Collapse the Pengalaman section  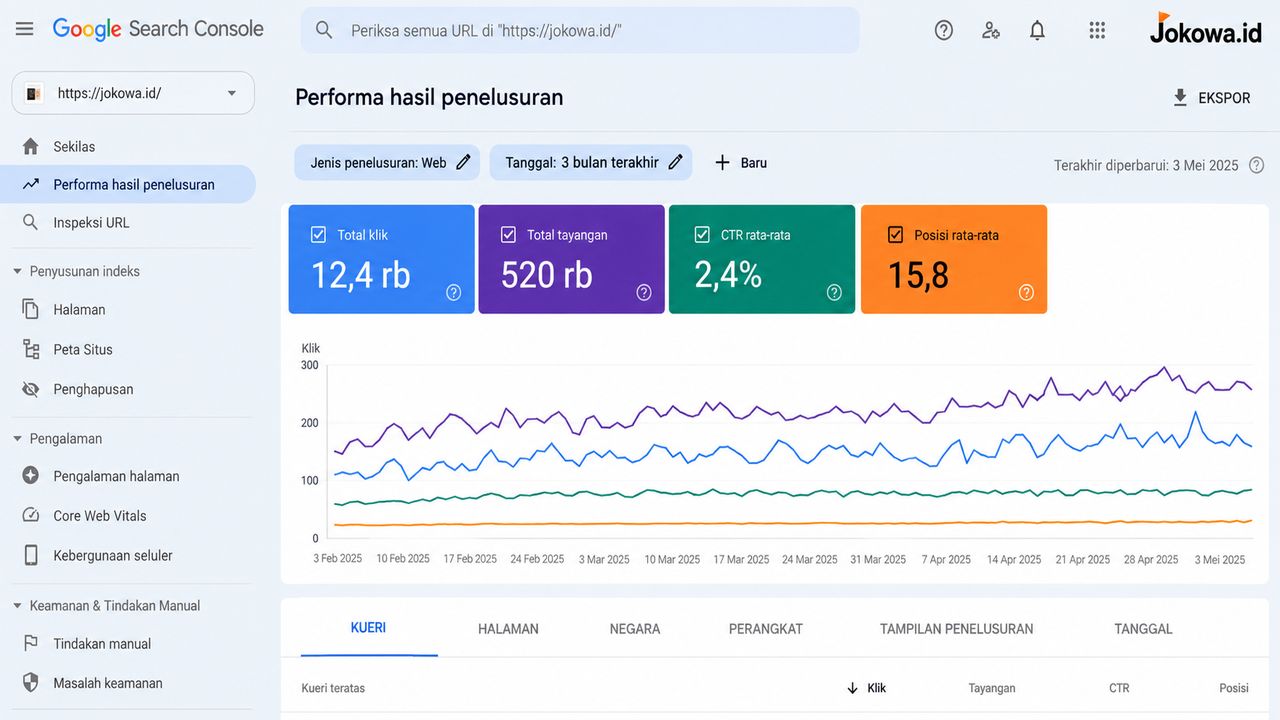pyautogui.click(x=17, y=438)
